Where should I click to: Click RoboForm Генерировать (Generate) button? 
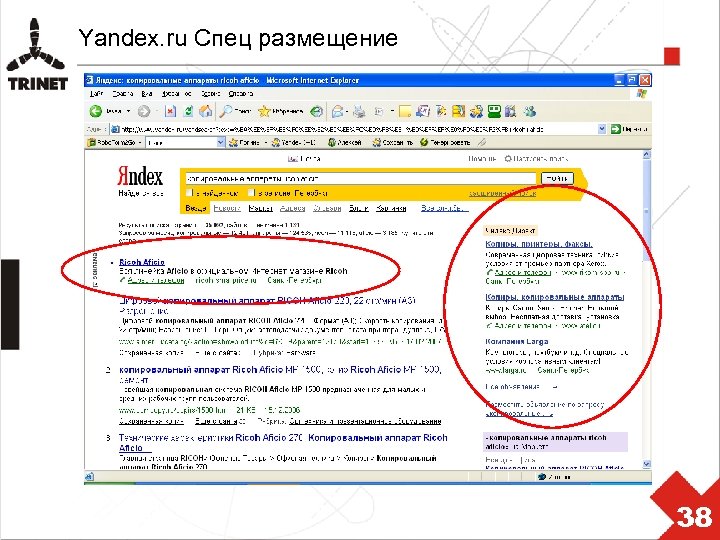tap(445, 143)
